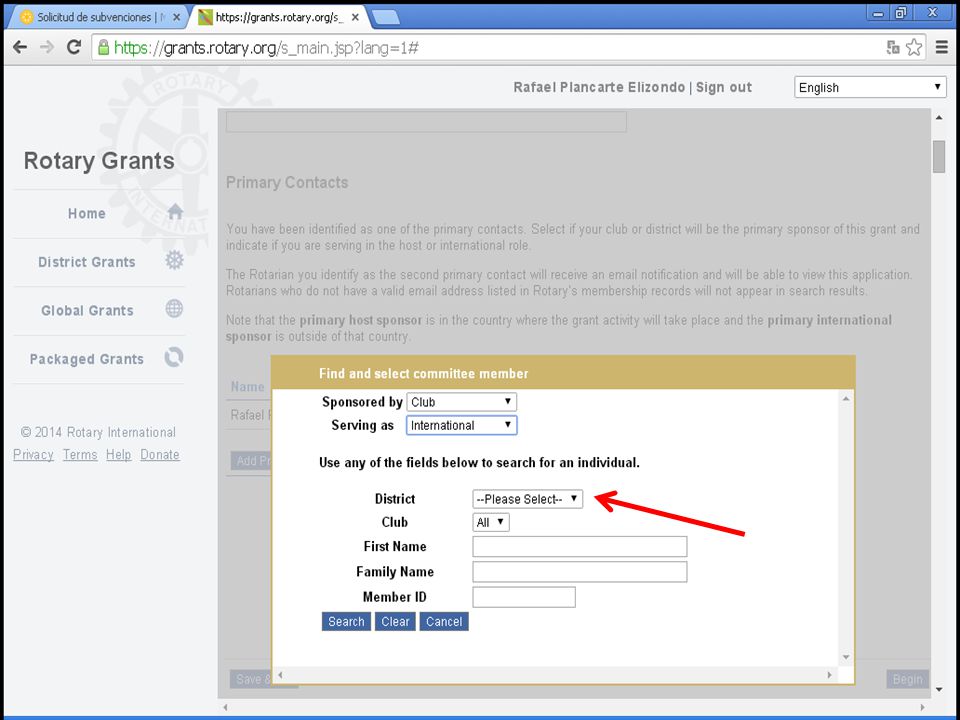This screenshot has height=720, width=960.
Task: Click the Global Grants globe icon
Action: tap(174, 309)
